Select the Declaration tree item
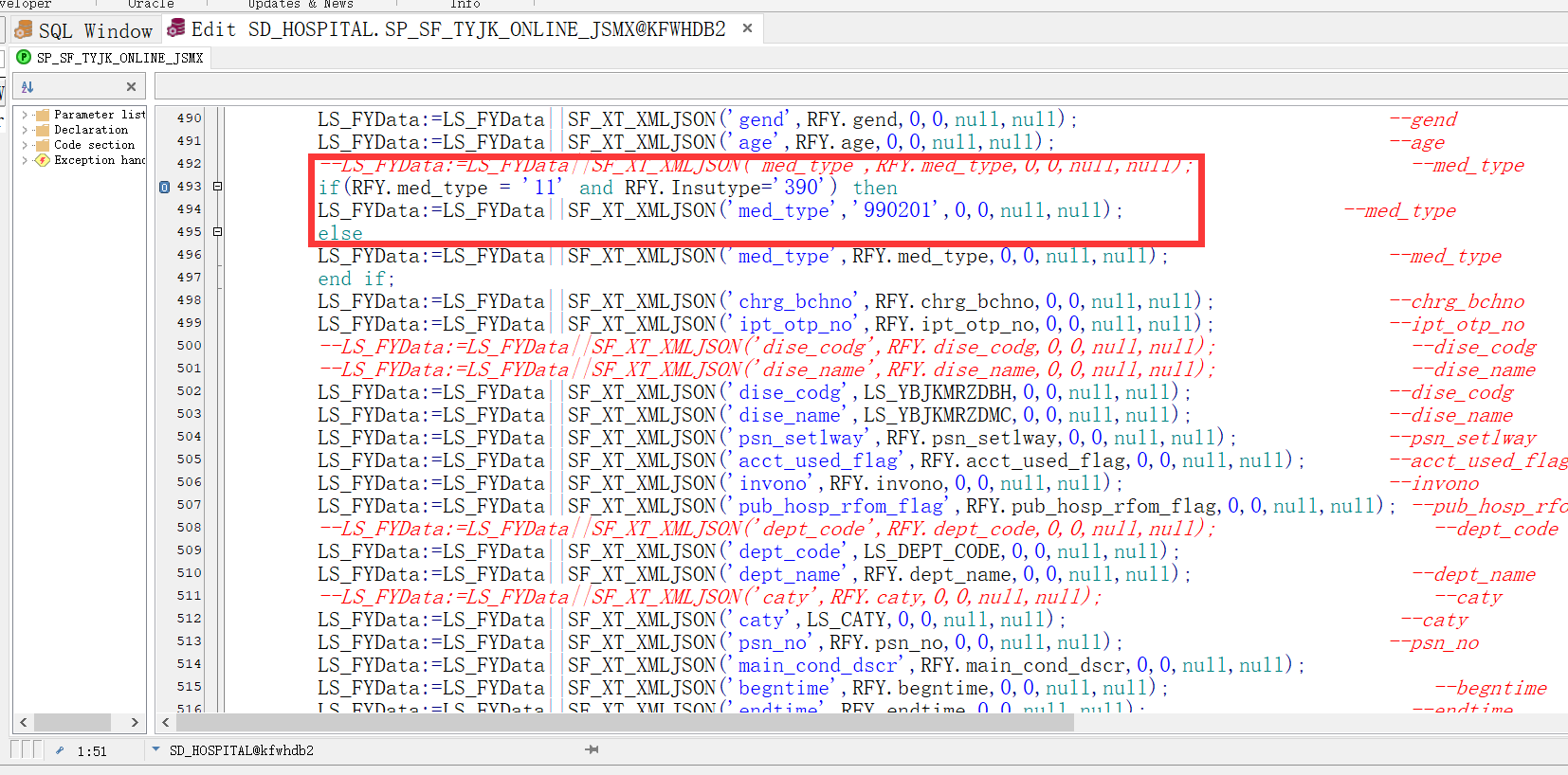 (x=91, y=130)
